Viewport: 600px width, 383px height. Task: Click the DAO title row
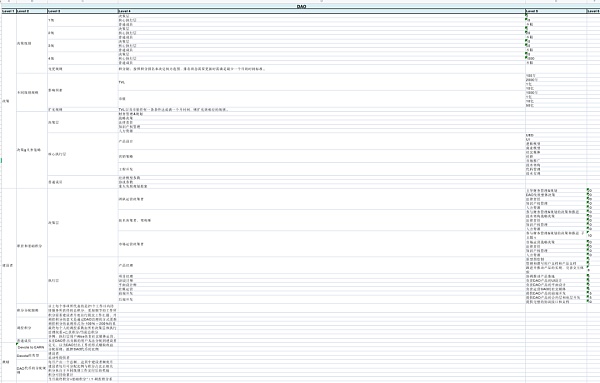coord(301,7)
